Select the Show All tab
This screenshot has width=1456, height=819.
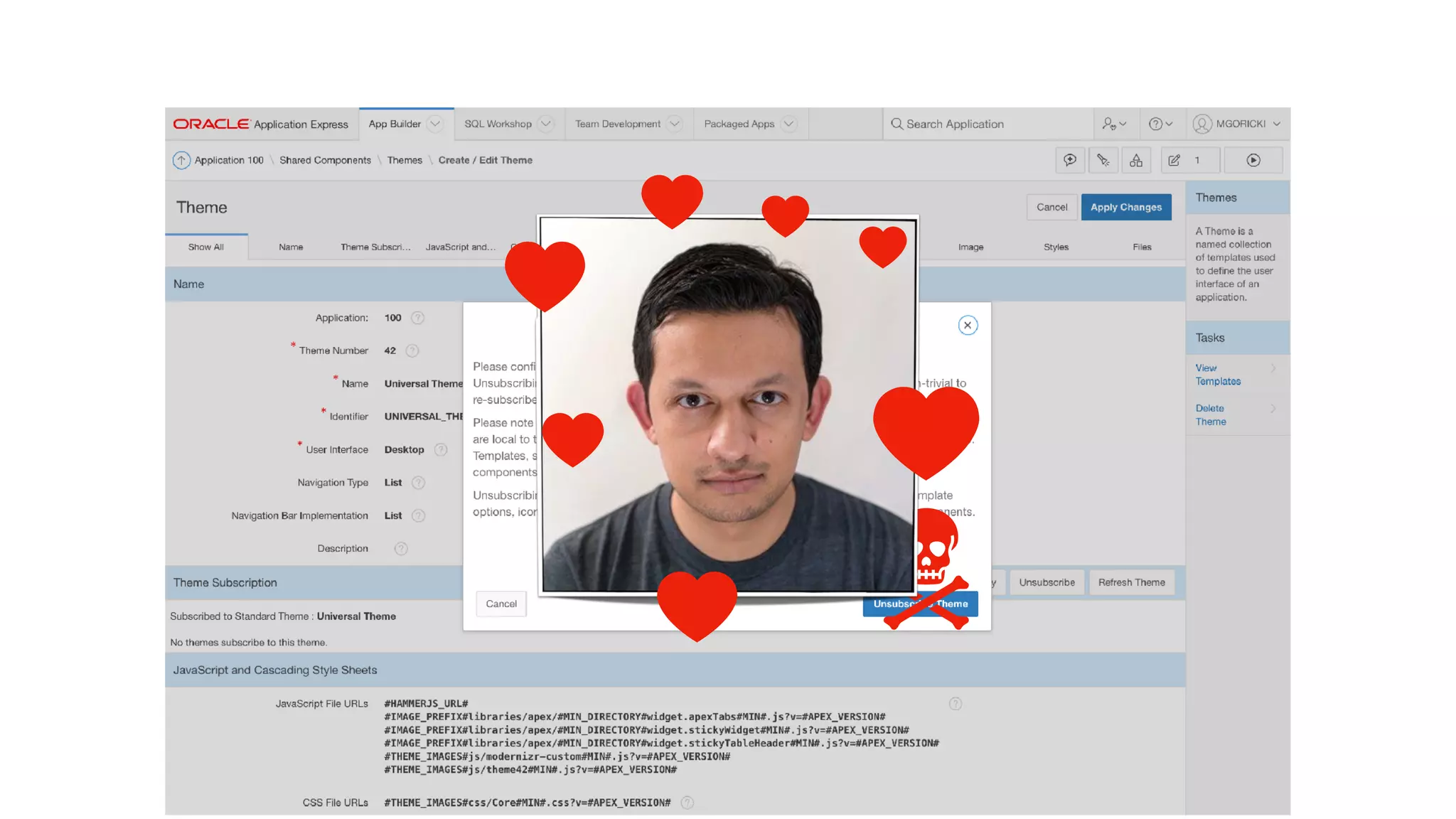(x=206, y=247)
